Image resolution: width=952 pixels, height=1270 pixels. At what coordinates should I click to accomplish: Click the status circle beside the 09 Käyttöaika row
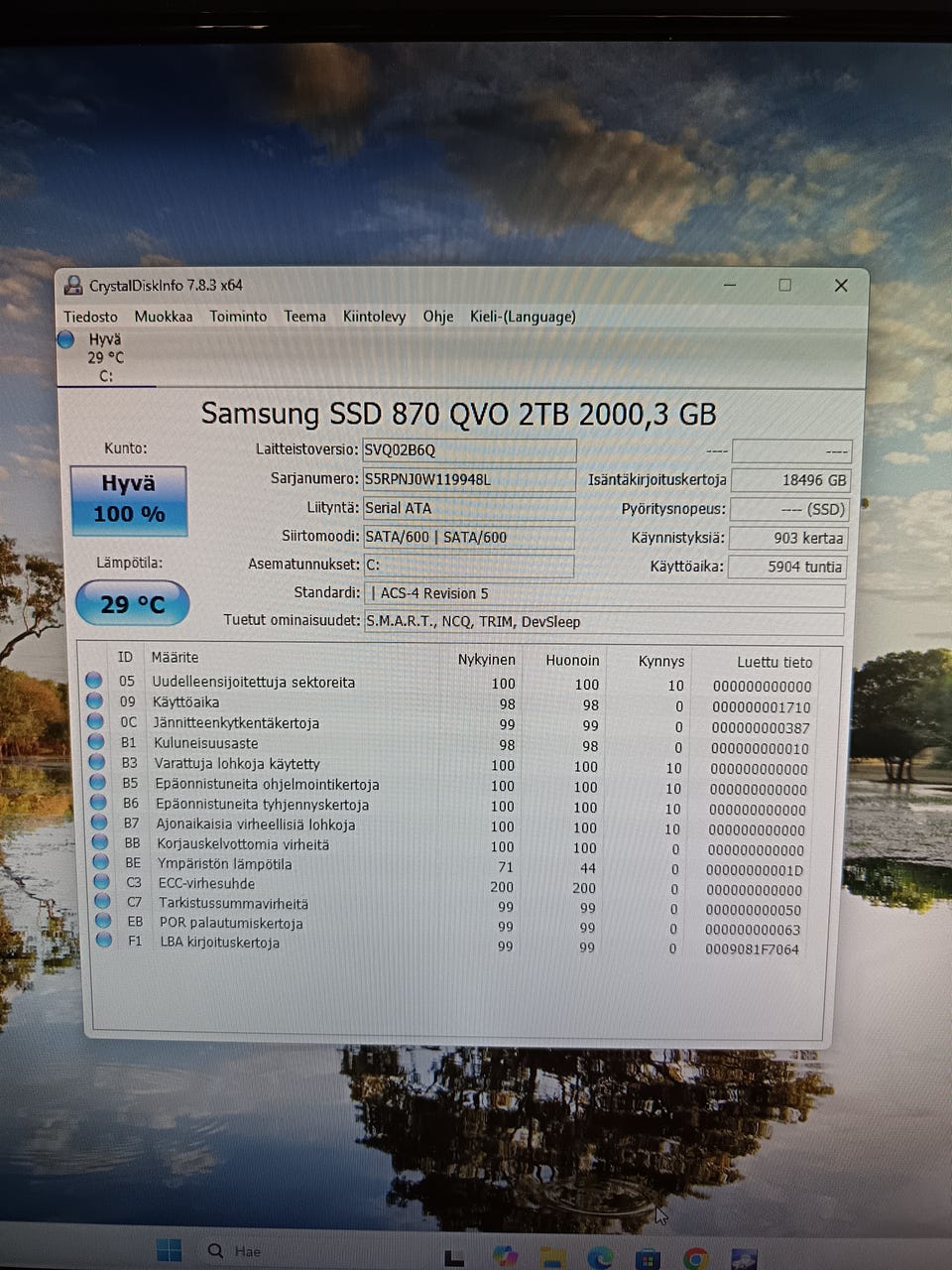[95, 700]
